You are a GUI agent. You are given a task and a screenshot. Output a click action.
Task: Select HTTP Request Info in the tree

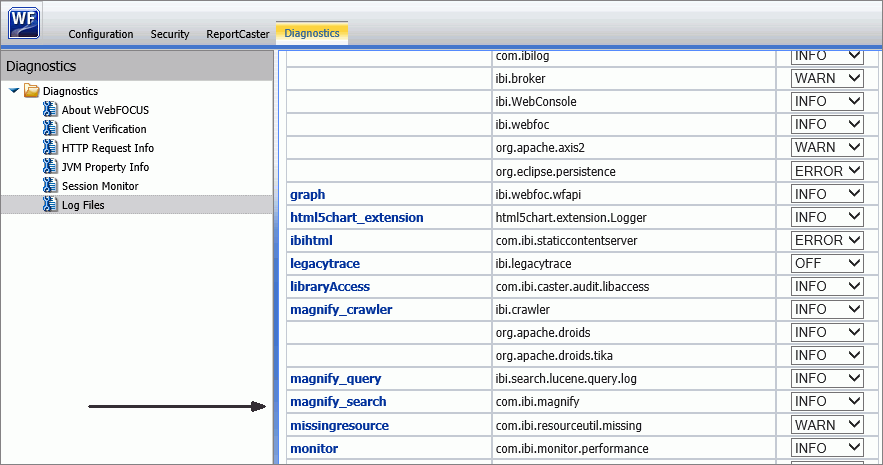(x=108, y=148)
